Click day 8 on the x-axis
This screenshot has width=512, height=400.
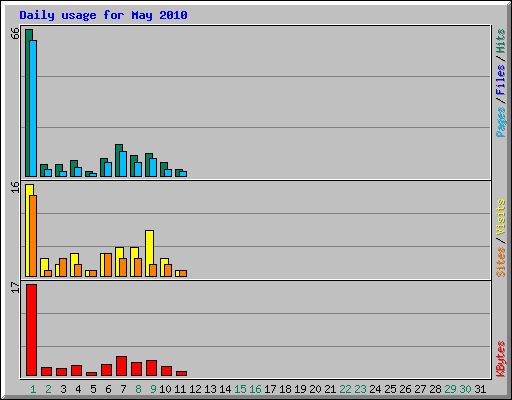[138, 389]
